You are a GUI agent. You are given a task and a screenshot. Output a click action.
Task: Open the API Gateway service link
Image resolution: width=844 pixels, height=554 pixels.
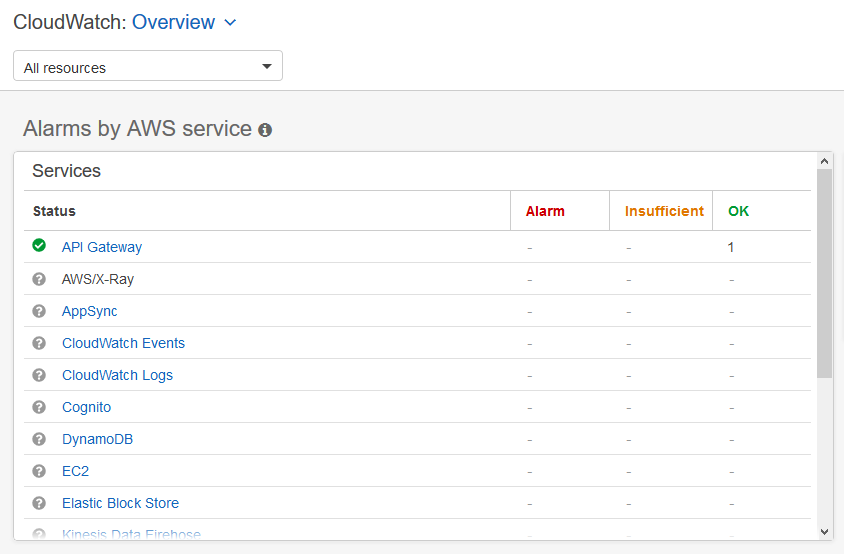102,247
